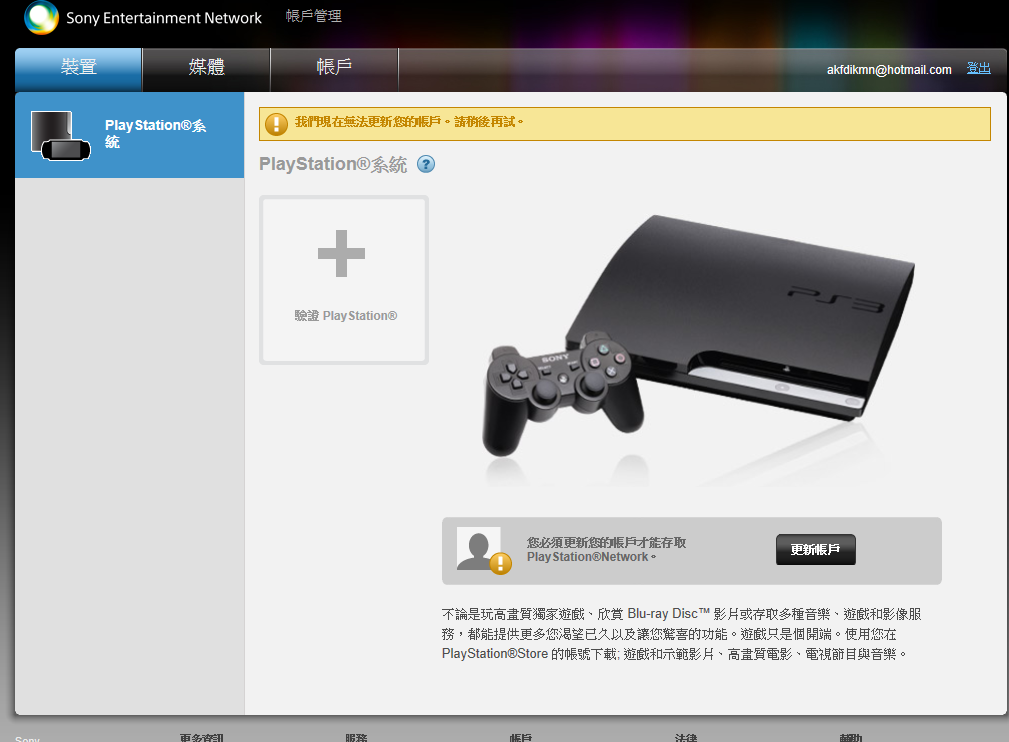This screenshot has height=742, width=1009.
Task: Click the Sony Entertainment Network logo orb
Action: [42, 17]
